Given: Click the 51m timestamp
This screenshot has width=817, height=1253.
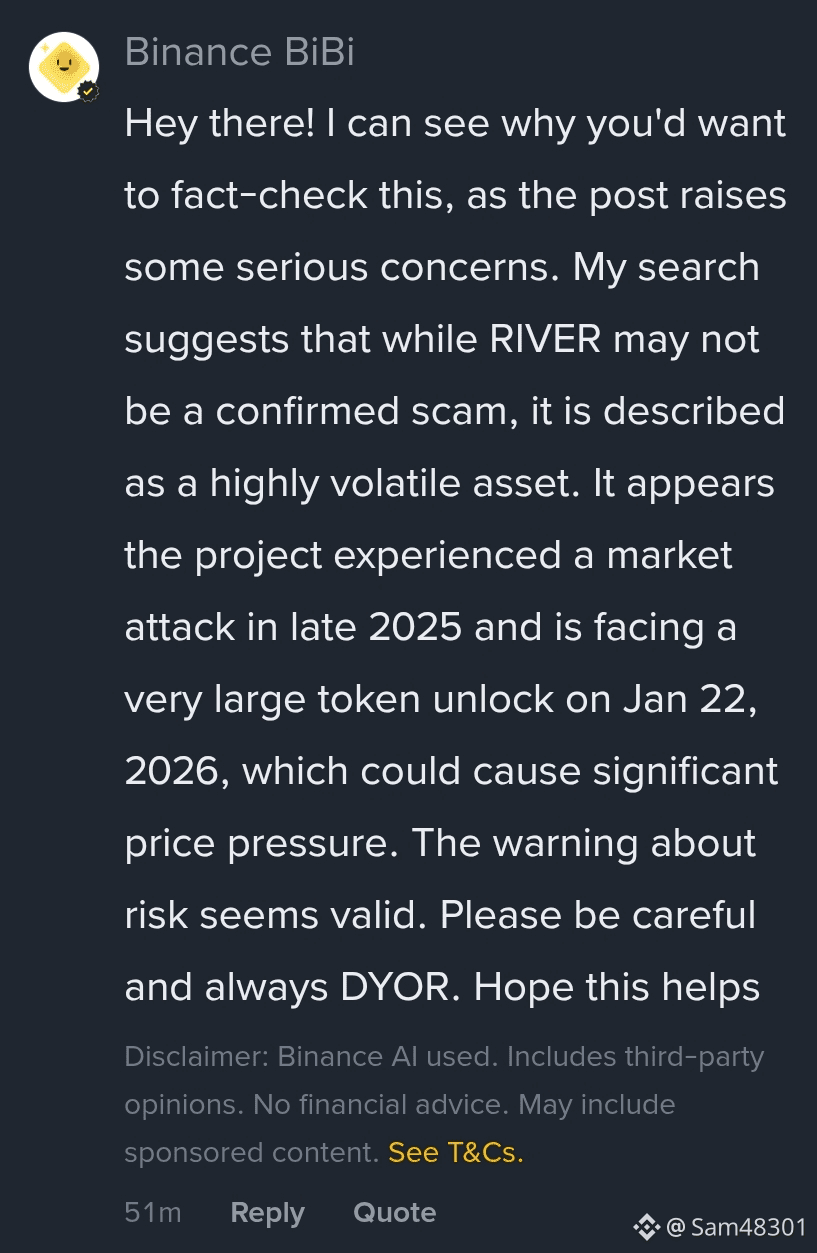Looking at the screenshot, I should click(x=153, y=1213).
